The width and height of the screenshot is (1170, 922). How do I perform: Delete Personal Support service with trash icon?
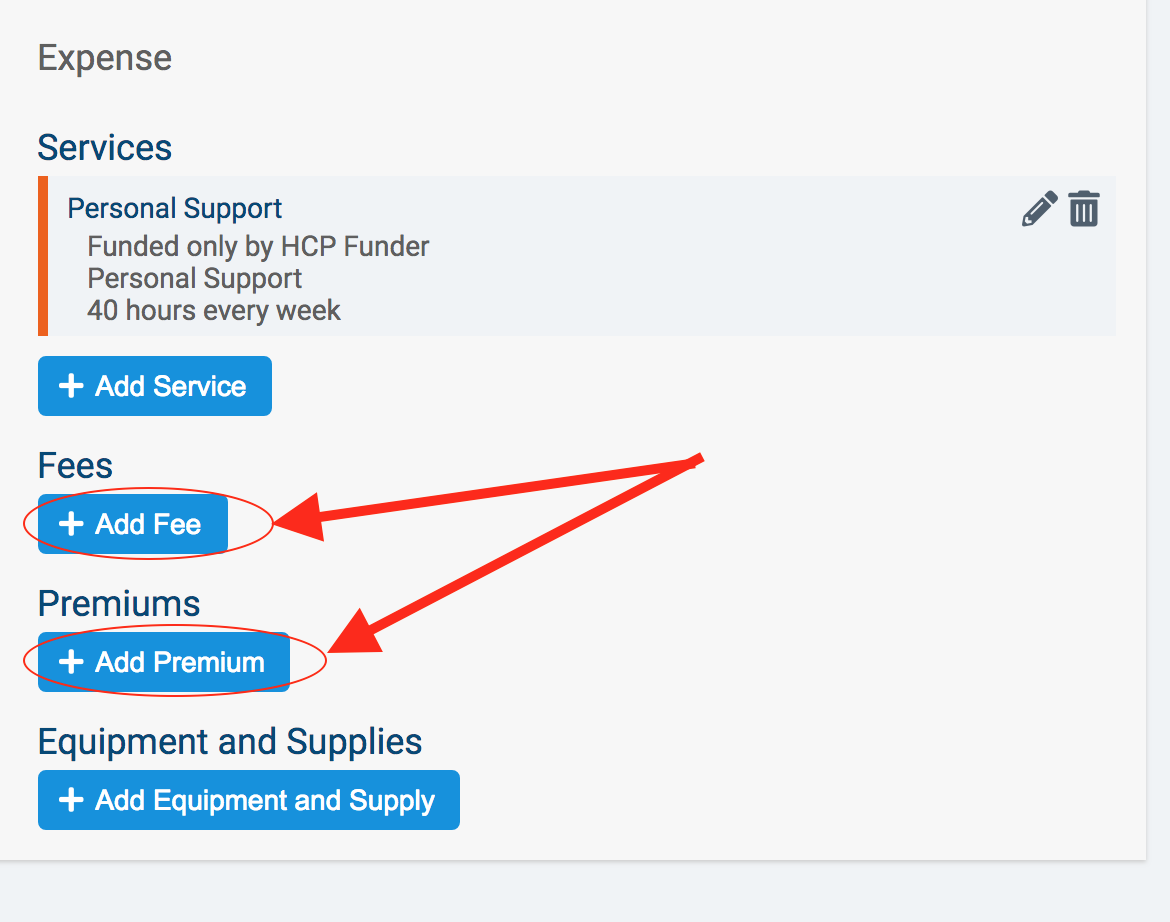click(x=1084, y=209)
